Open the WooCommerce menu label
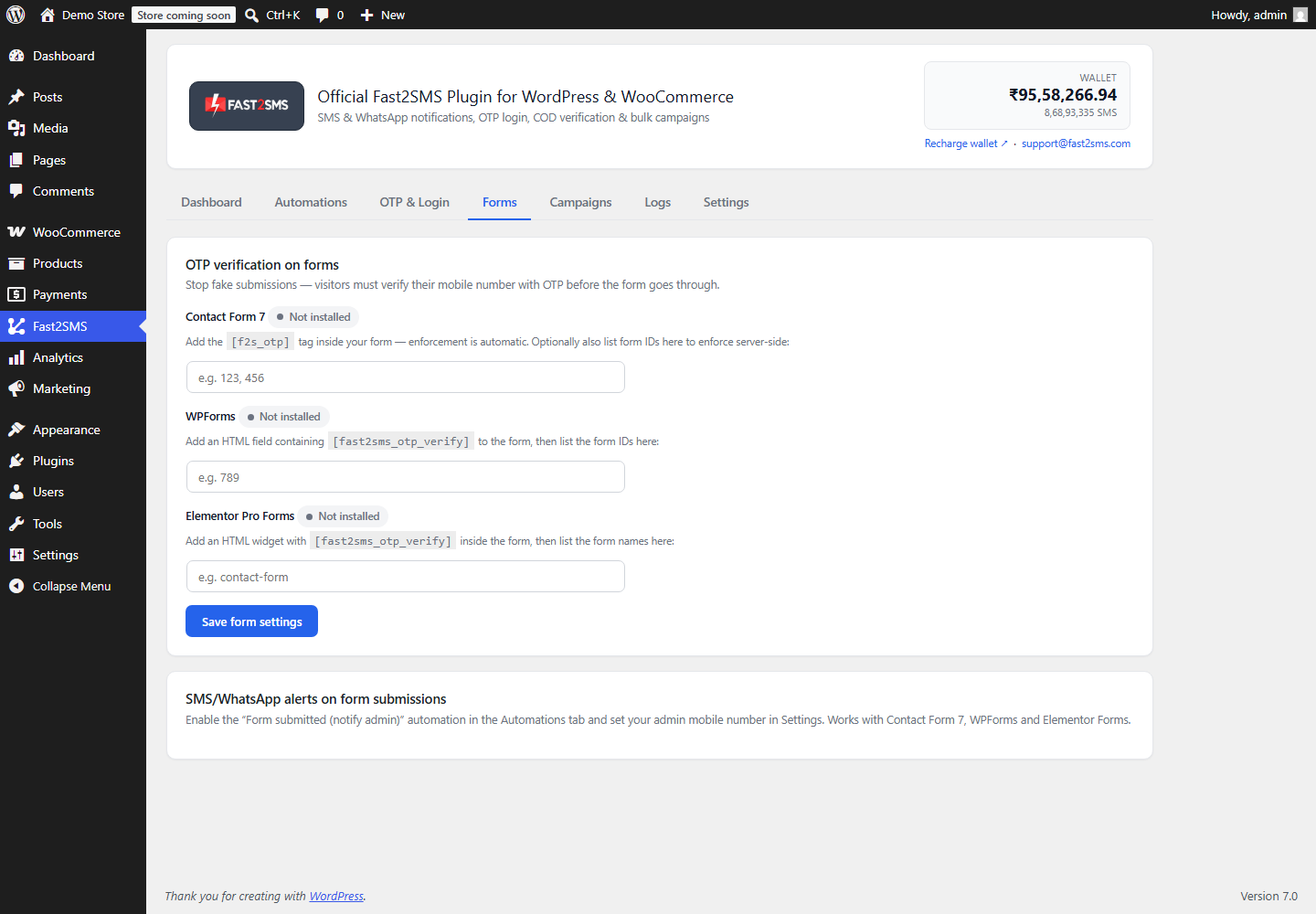 click(77, 232)
